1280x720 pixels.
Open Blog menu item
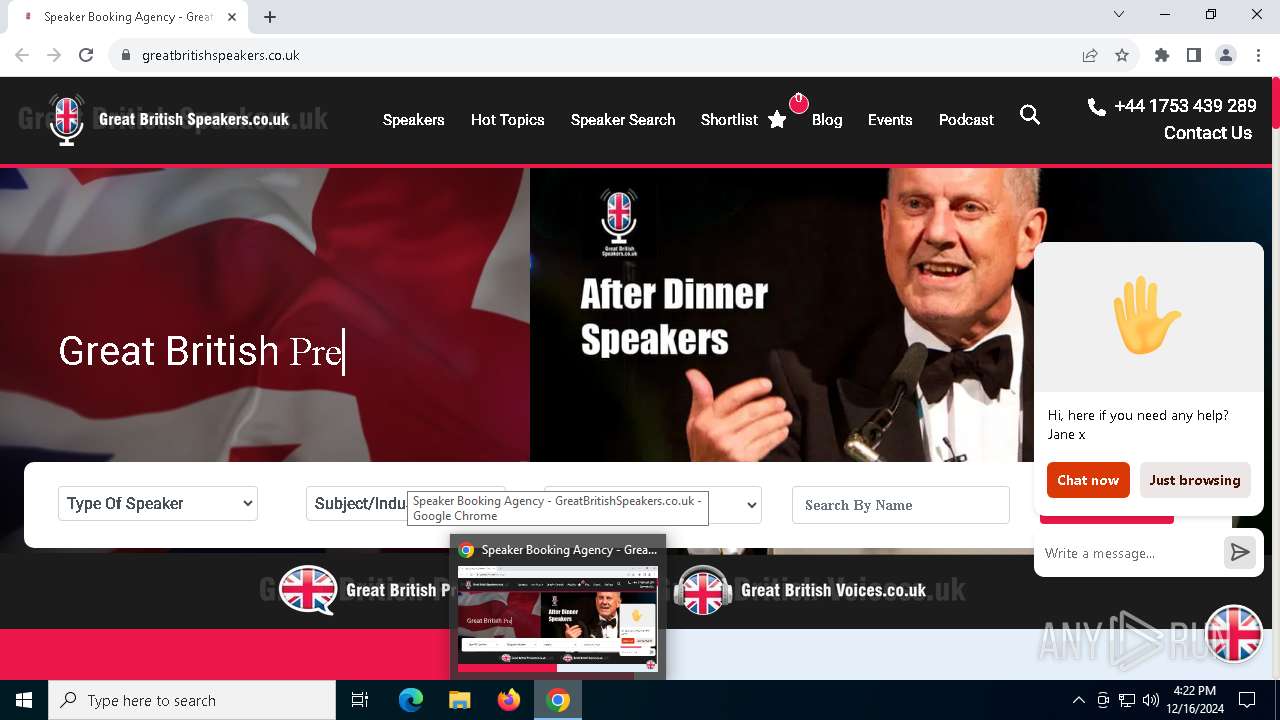pyautogui.click(x=827, y=120)
